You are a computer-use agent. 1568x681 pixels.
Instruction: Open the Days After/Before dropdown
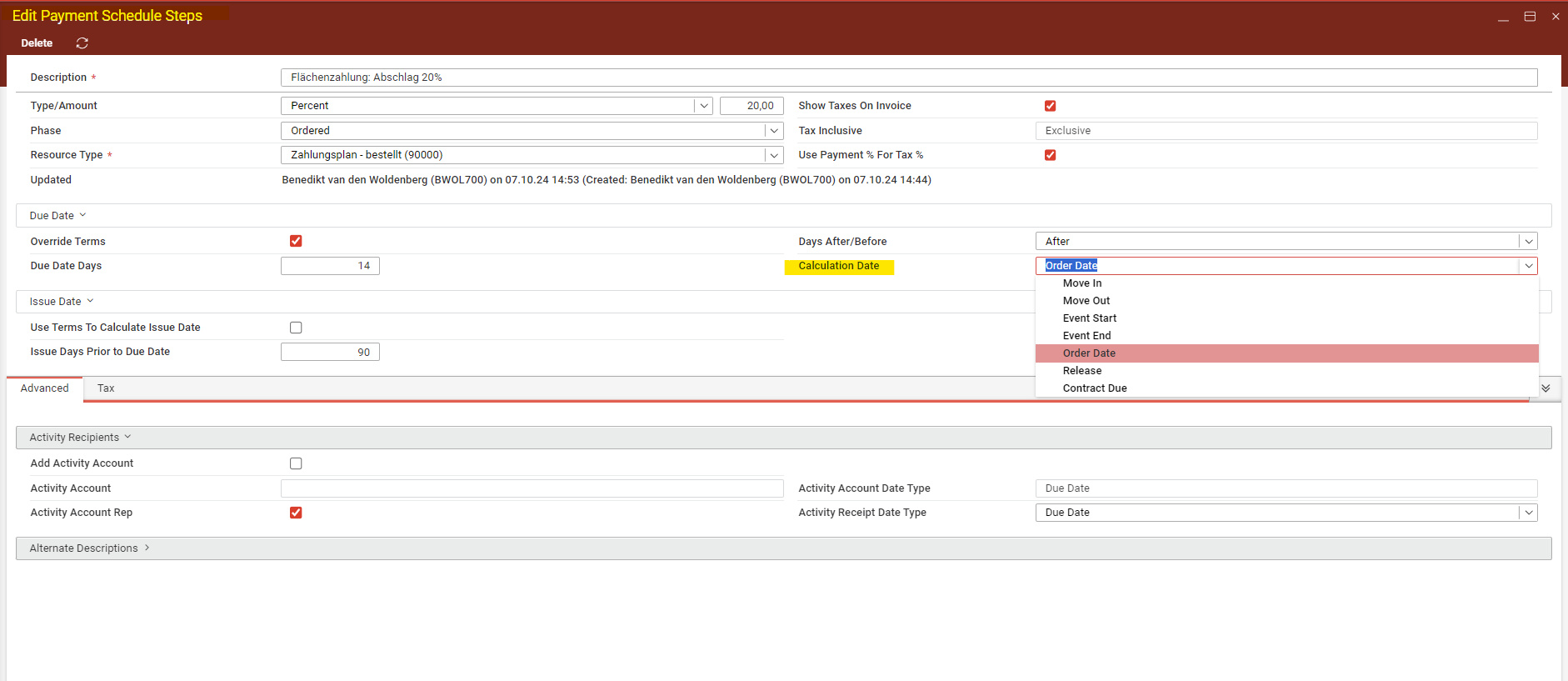click(1528, 242)
